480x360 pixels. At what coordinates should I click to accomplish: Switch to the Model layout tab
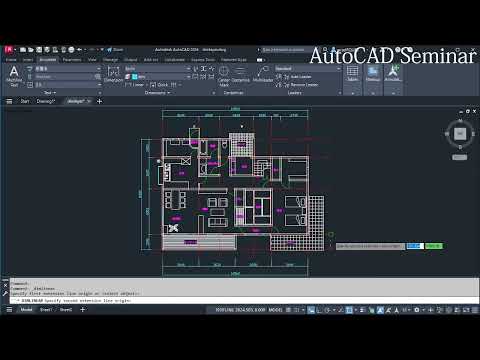[26, 310]
